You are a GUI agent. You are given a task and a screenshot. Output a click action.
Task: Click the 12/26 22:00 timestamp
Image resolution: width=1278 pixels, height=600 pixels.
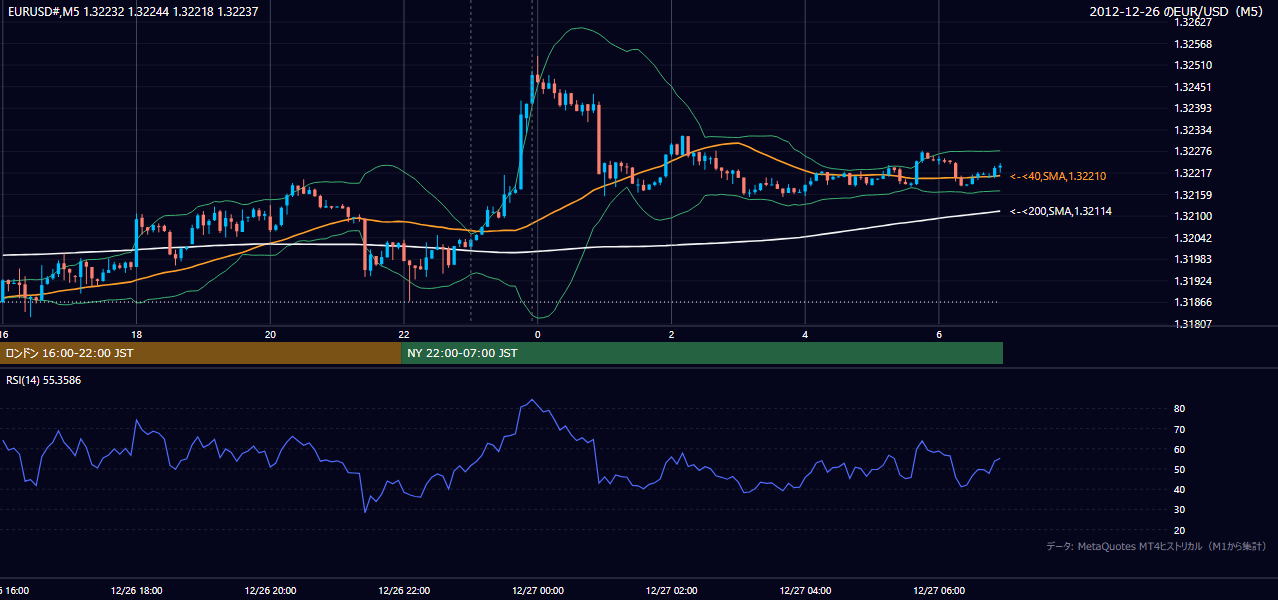tap(404, 590)
